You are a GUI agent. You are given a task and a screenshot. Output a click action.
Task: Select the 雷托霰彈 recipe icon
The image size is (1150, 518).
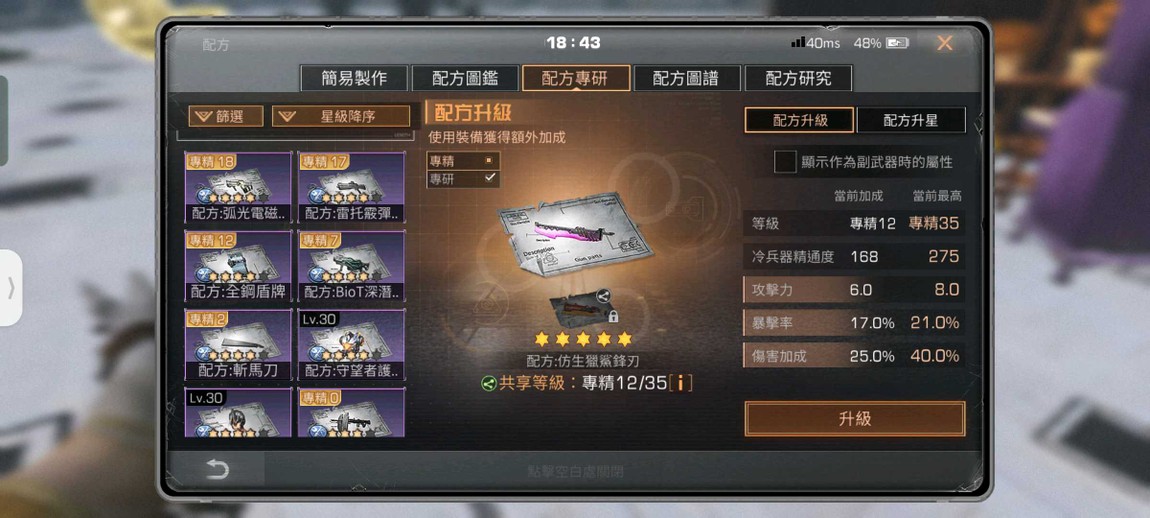tap(351, 187)
